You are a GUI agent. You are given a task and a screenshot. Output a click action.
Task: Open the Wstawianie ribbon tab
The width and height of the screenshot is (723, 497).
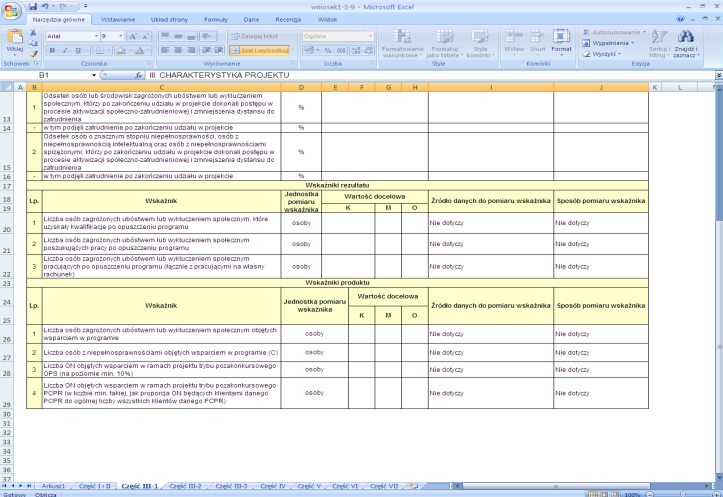pos(118,19)
